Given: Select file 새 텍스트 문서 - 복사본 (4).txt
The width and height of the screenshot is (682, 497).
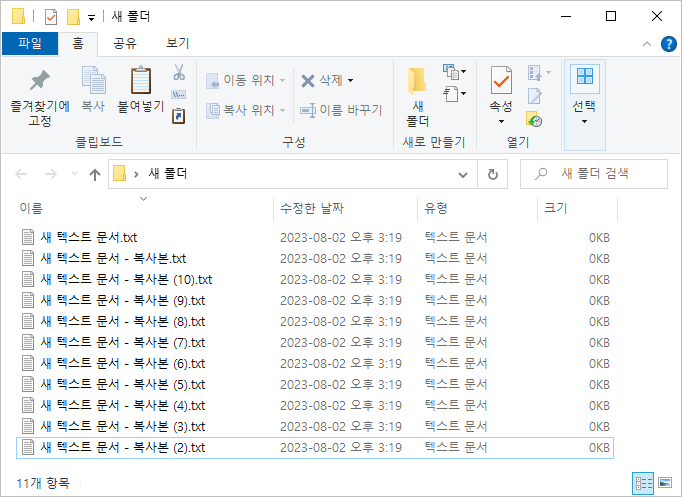Looking at the screenshot, I should pyautogui.click(x=315, y=406).
